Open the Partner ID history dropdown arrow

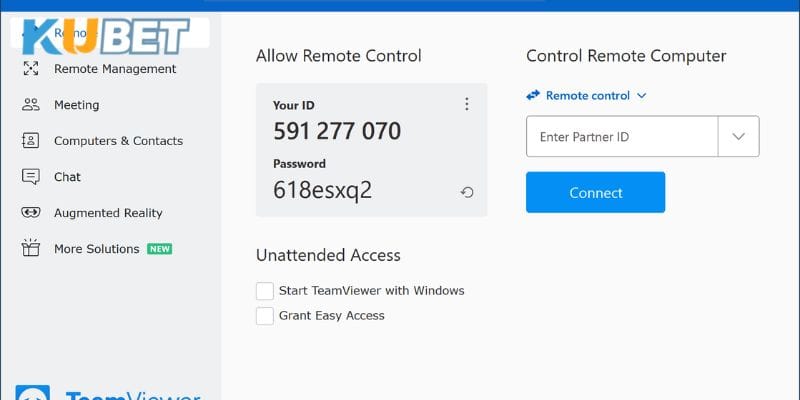tap(739, 137)
